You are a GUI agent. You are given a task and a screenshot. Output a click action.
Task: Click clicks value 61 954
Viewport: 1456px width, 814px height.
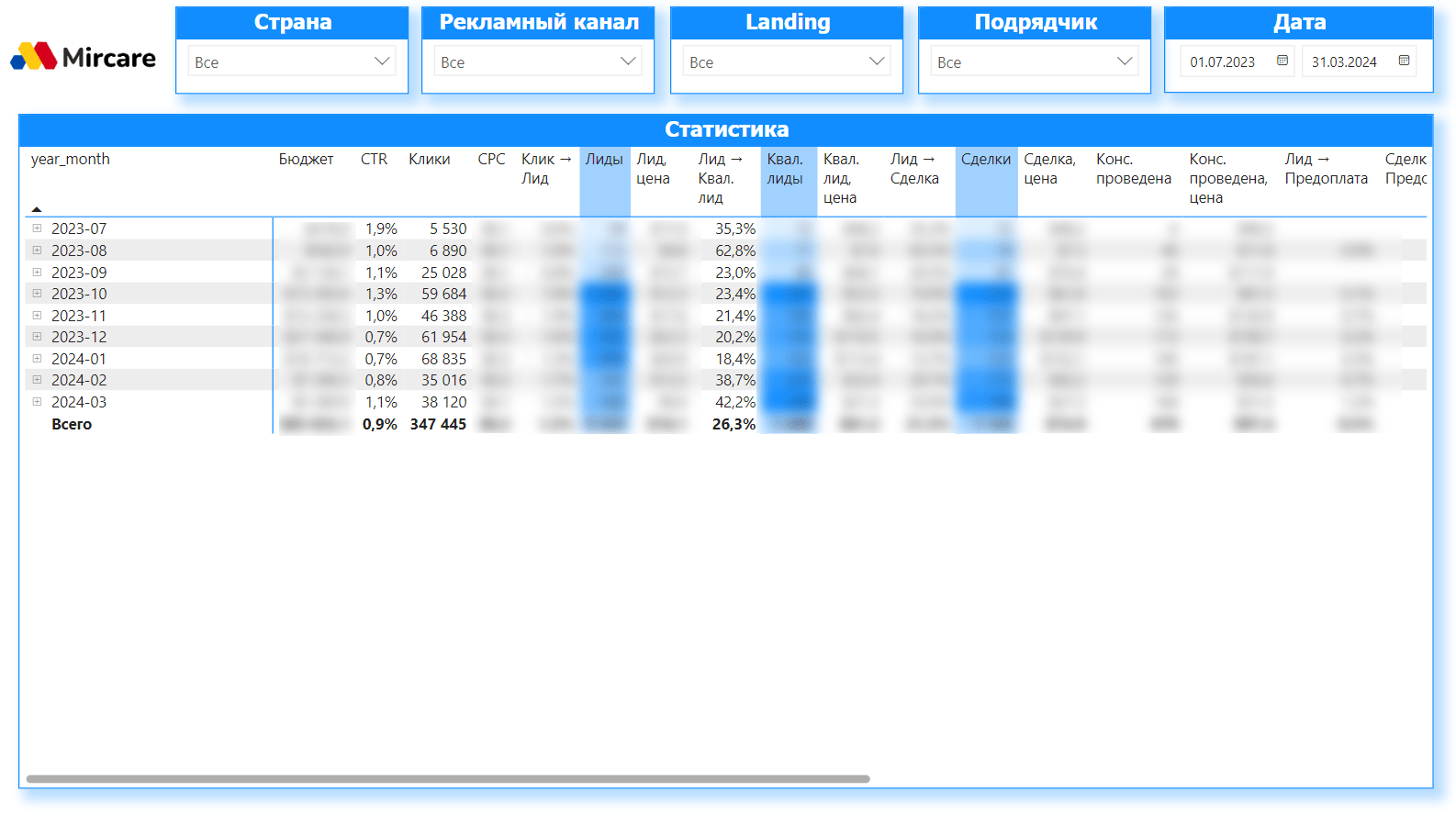point(444,337)
